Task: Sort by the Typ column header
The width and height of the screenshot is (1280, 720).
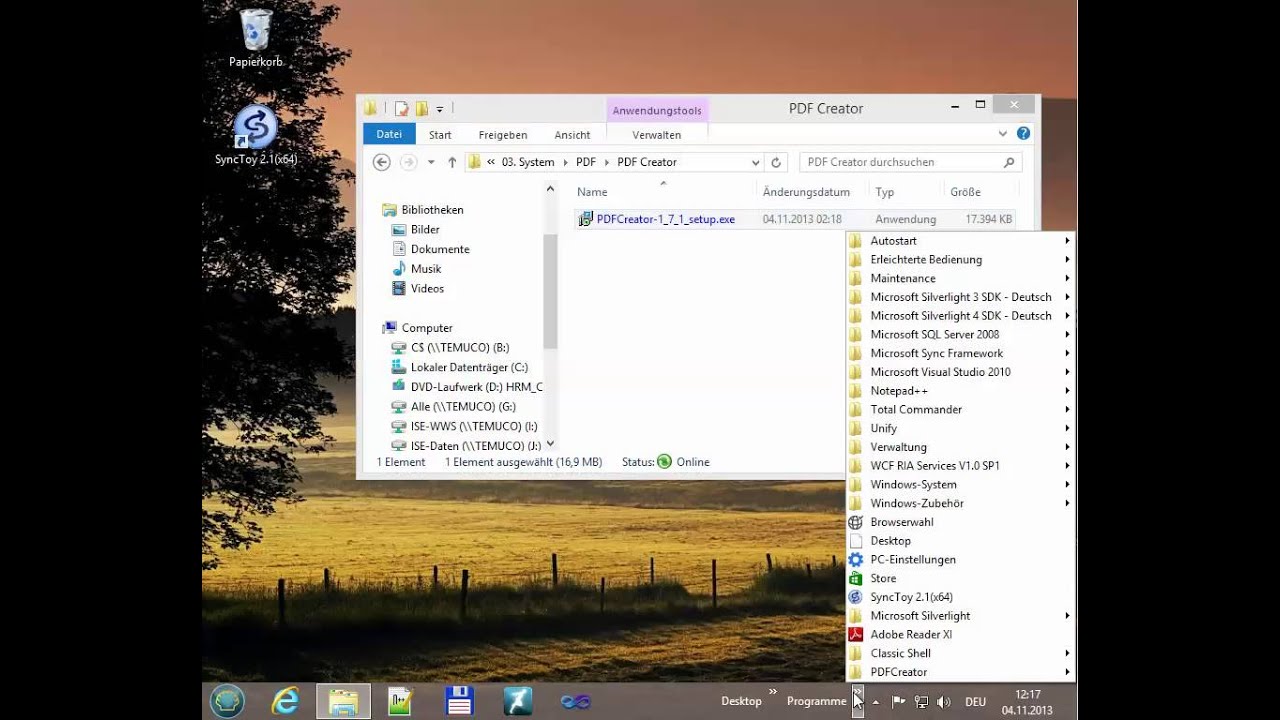Action: [x=884, y=192]
